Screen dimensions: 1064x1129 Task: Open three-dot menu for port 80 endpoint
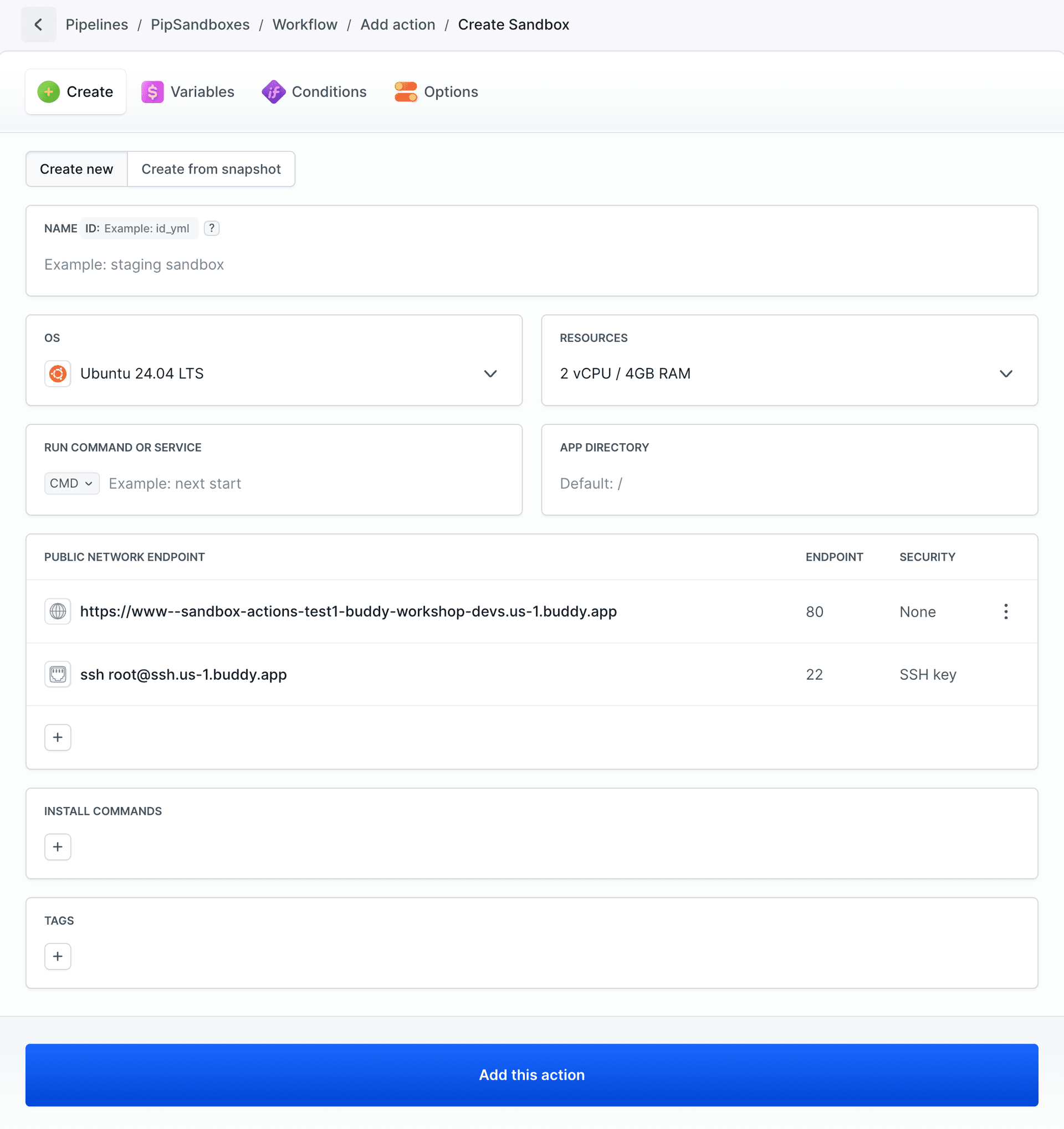[x=1005, y=612]
